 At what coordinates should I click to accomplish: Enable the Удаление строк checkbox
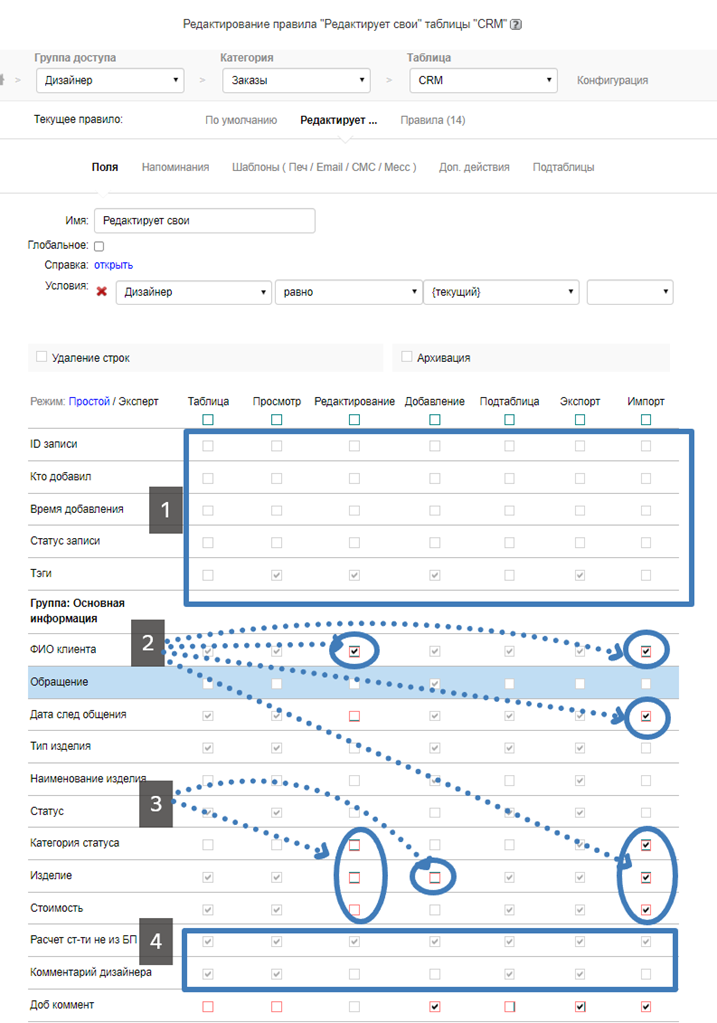pyautogui.click(x=41, y=357)
